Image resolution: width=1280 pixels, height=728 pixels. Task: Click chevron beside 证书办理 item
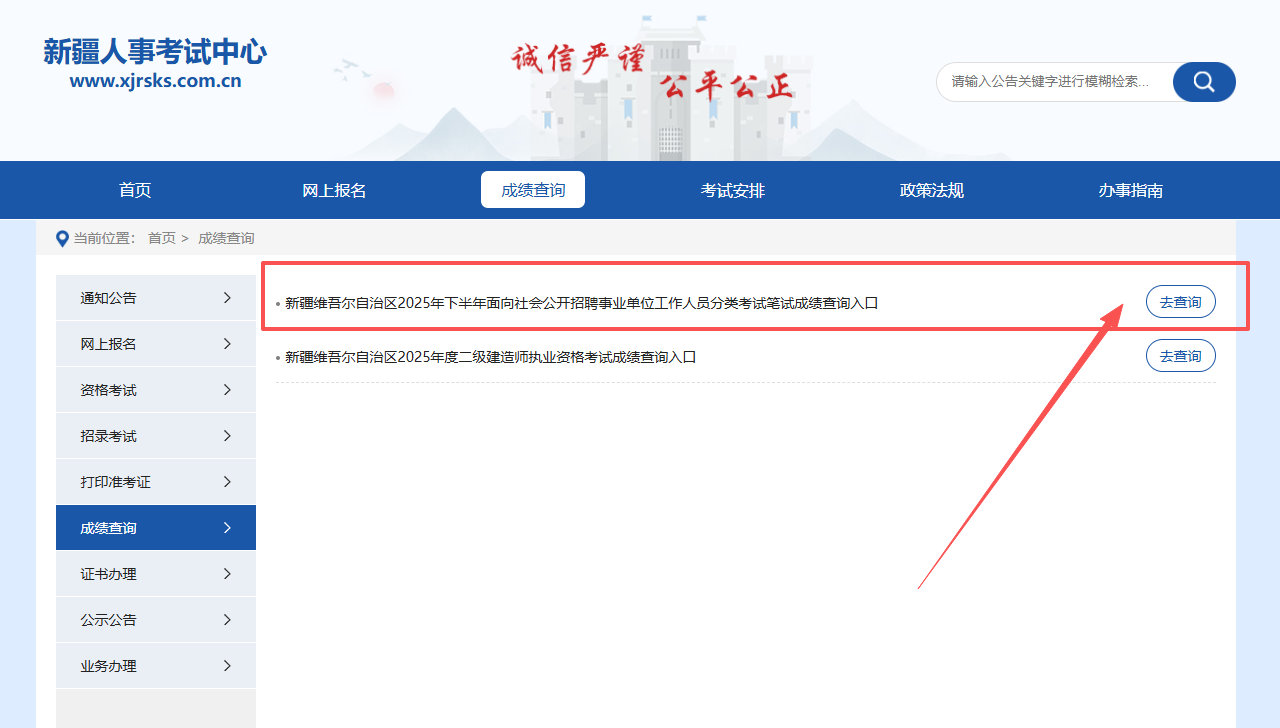pos(227,574)
